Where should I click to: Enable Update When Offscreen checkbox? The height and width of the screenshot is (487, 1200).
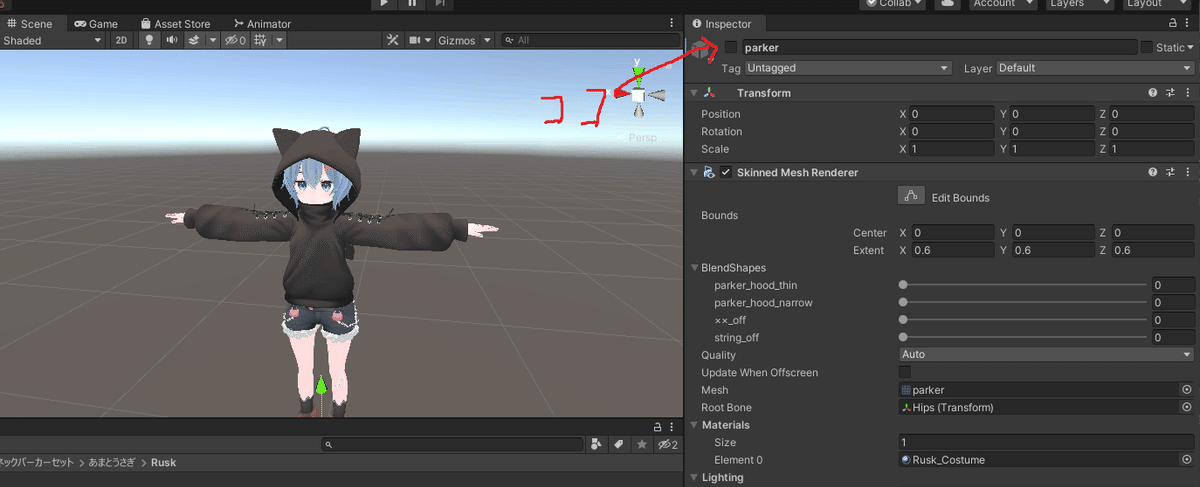pos(905,372)
